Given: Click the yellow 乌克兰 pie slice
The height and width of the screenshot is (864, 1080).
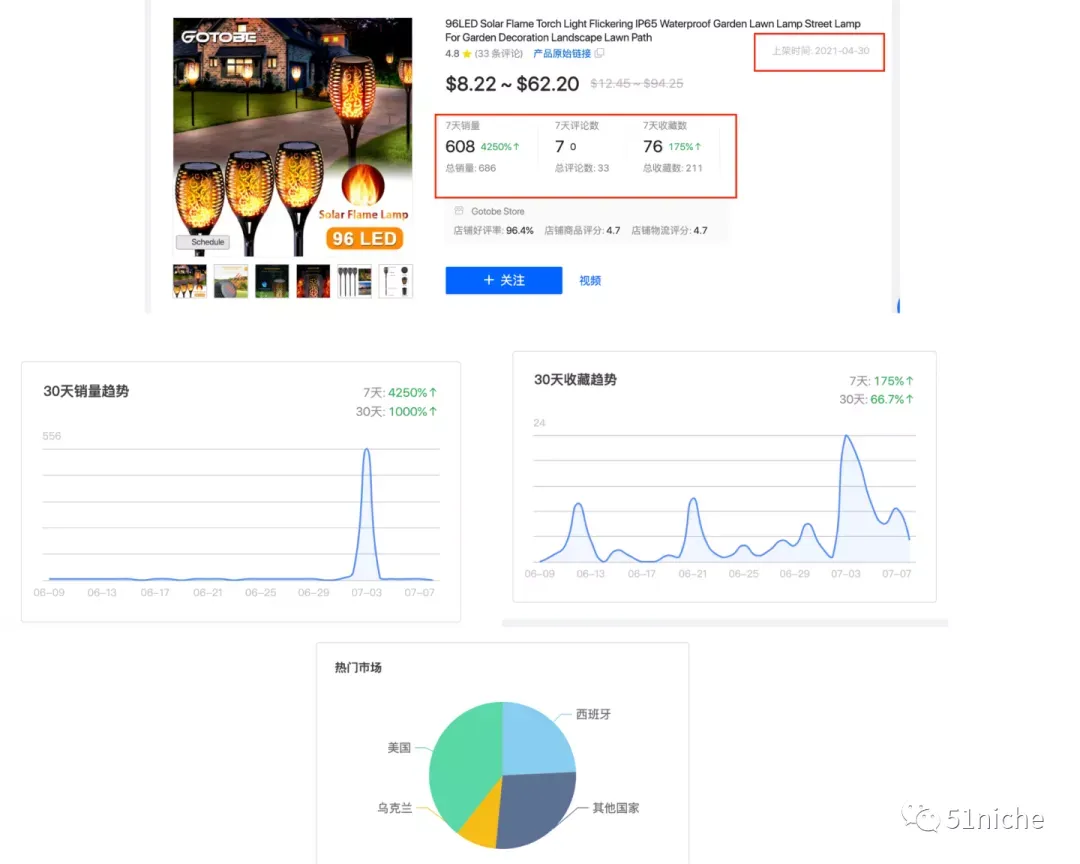Looking at the screenshot, I should 481,823.
